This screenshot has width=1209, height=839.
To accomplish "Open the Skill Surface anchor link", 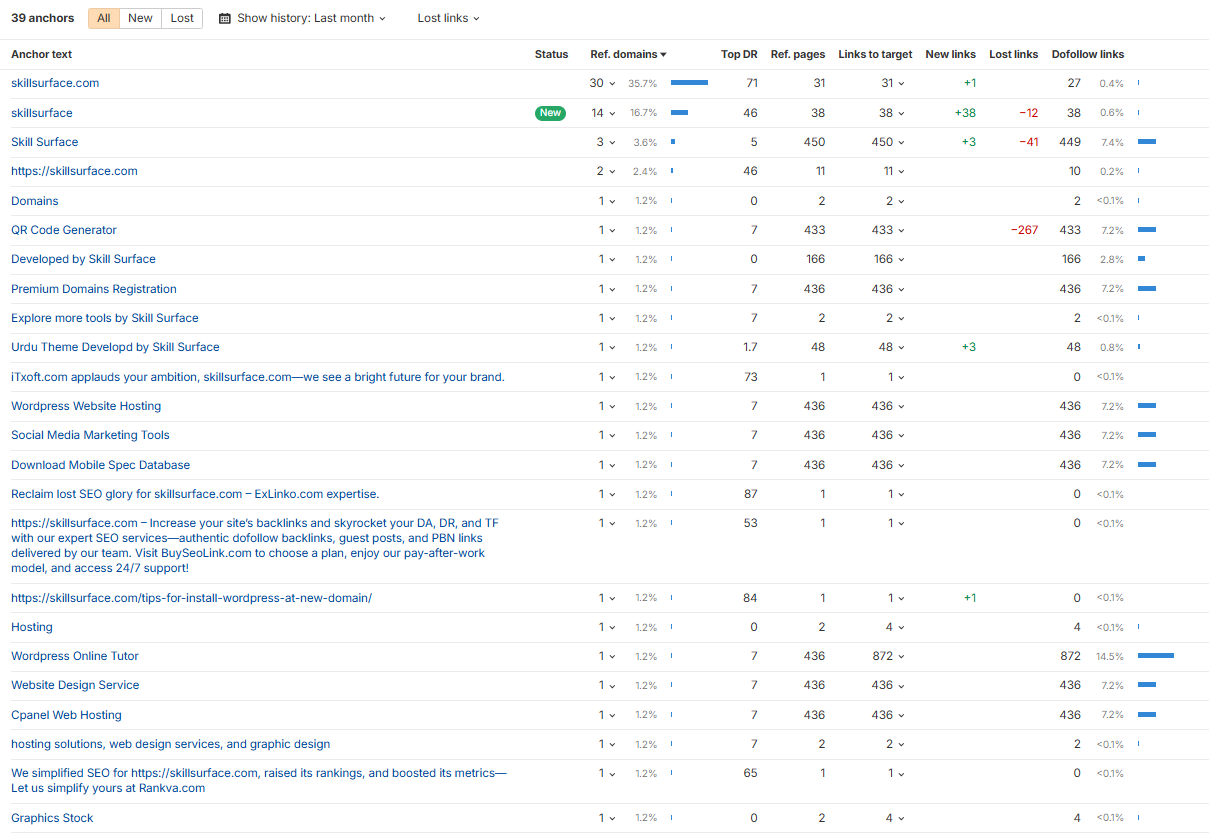I will tap(44, 142).
